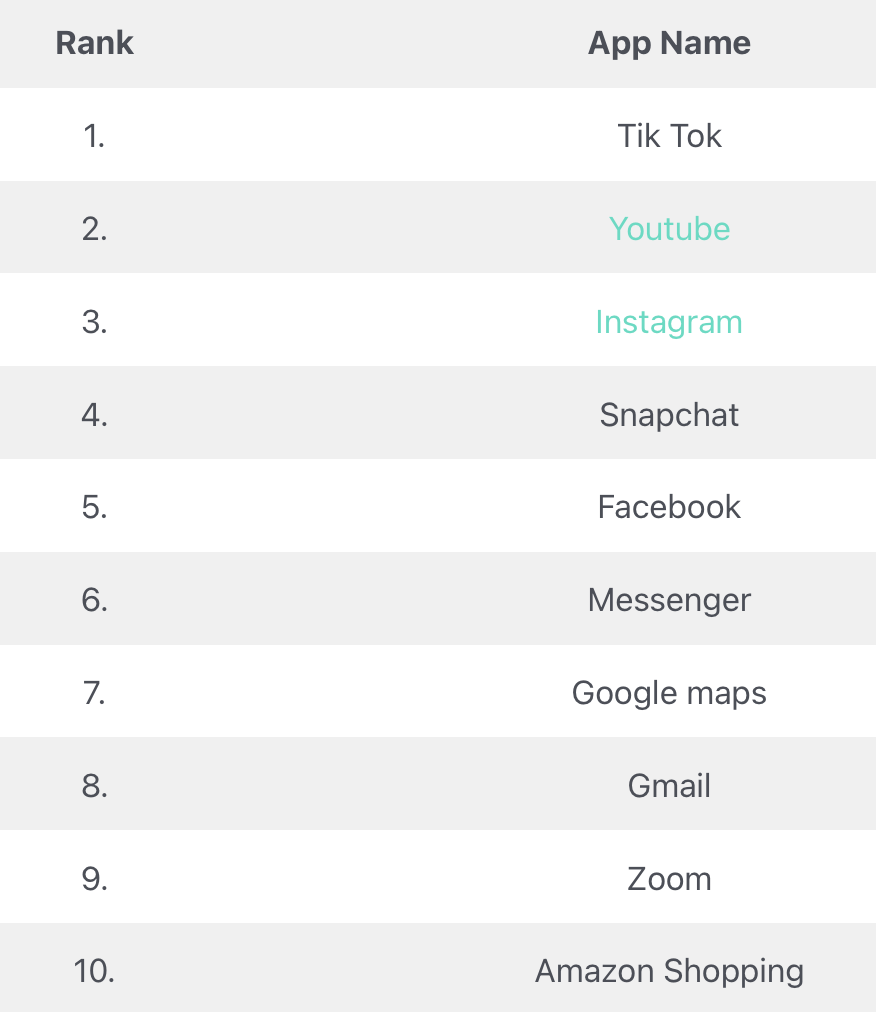Select the Messenger table cell
This screenshot has height=1012, width=876.
click(669, 600)
